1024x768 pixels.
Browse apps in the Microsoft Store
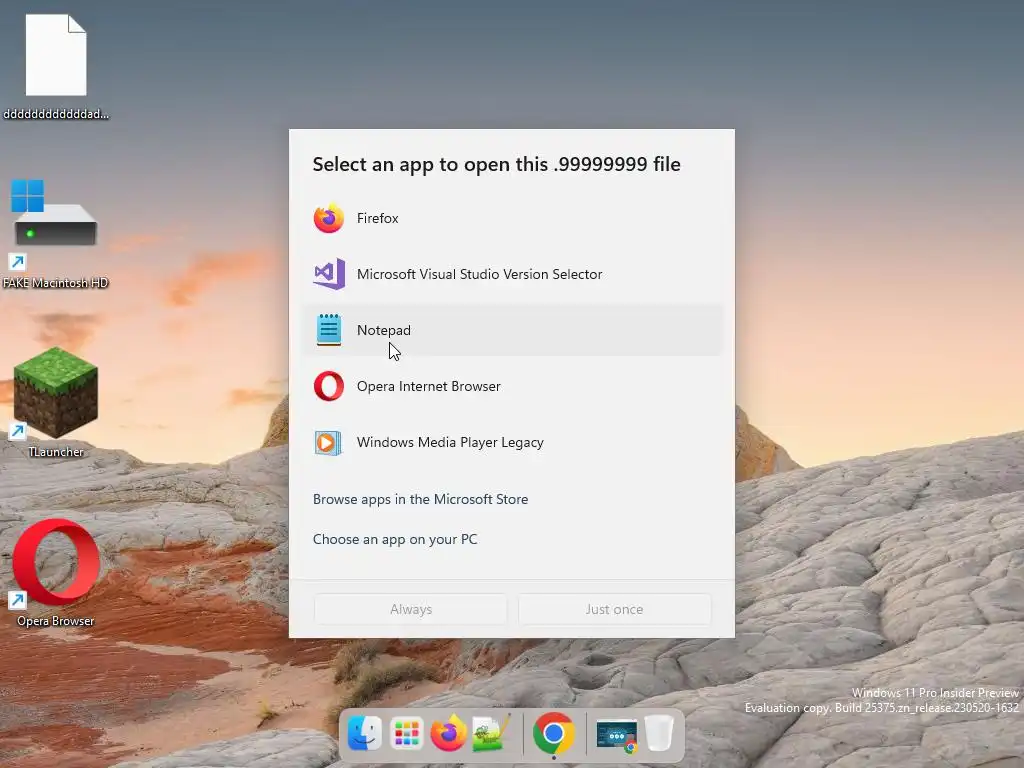coord(421,499)
